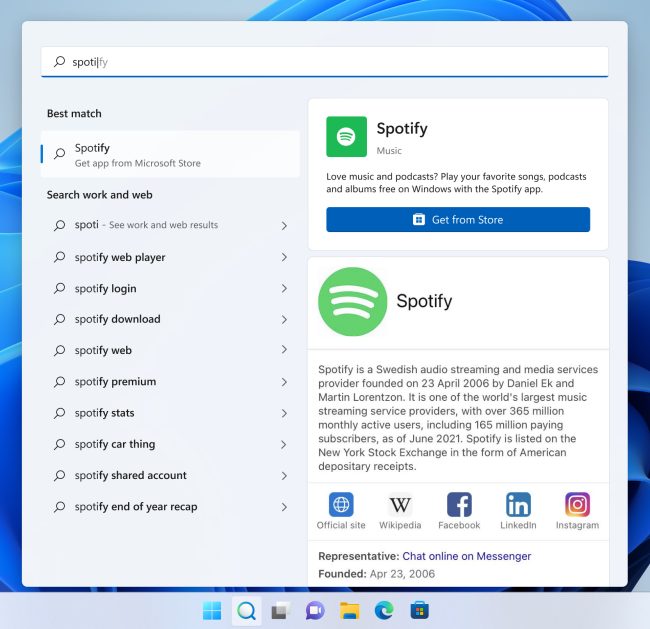Expand the 'spotify web' suggestion chevron
Screen dimensions: 650x629
(284, 350)
